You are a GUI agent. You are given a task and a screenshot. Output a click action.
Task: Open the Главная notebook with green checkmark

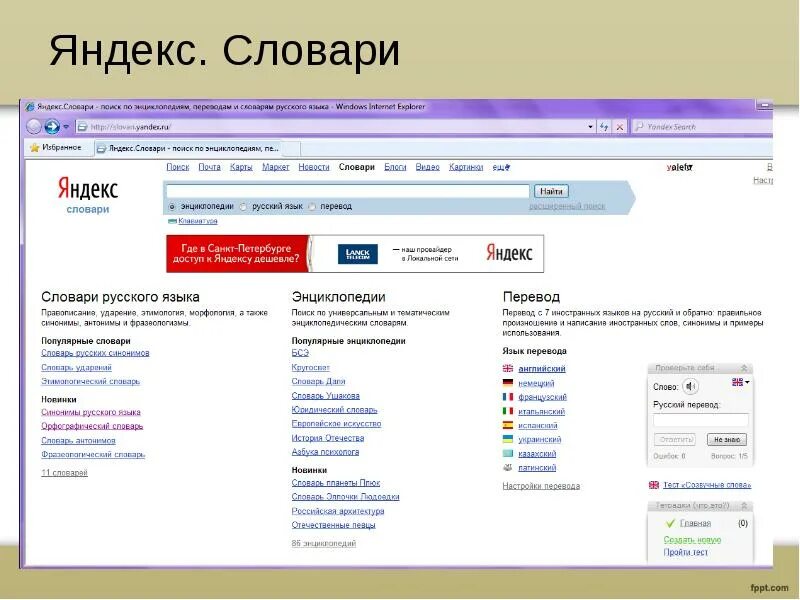tap(695, 523)
